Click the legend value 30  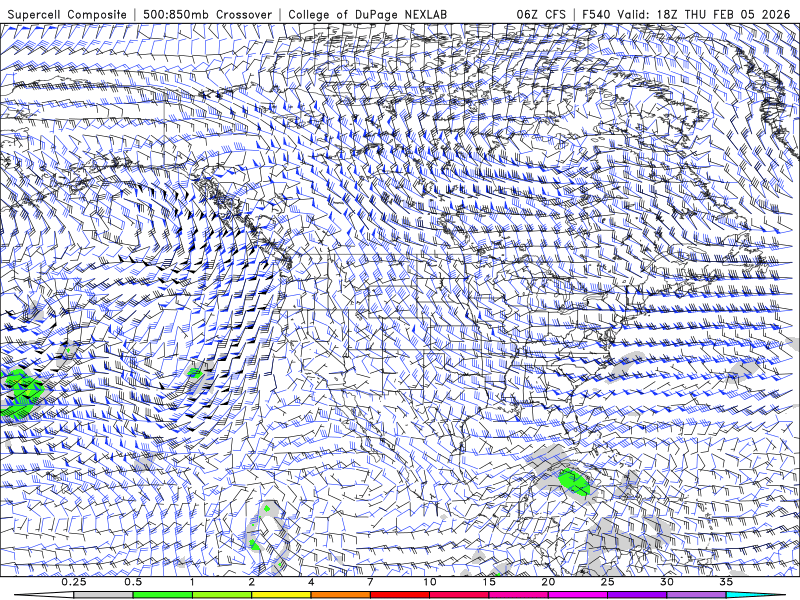pyautogui.click(x=667, y=582)
